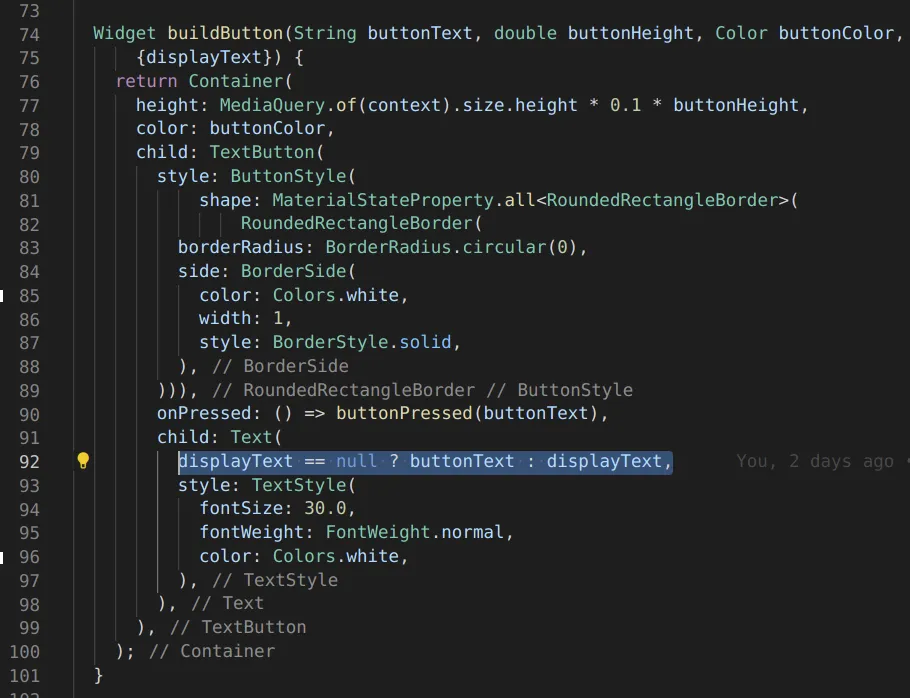The image size is (910, 698).
Task: Click the BorderSide constructor on line 84
Action: pos(293,271)
